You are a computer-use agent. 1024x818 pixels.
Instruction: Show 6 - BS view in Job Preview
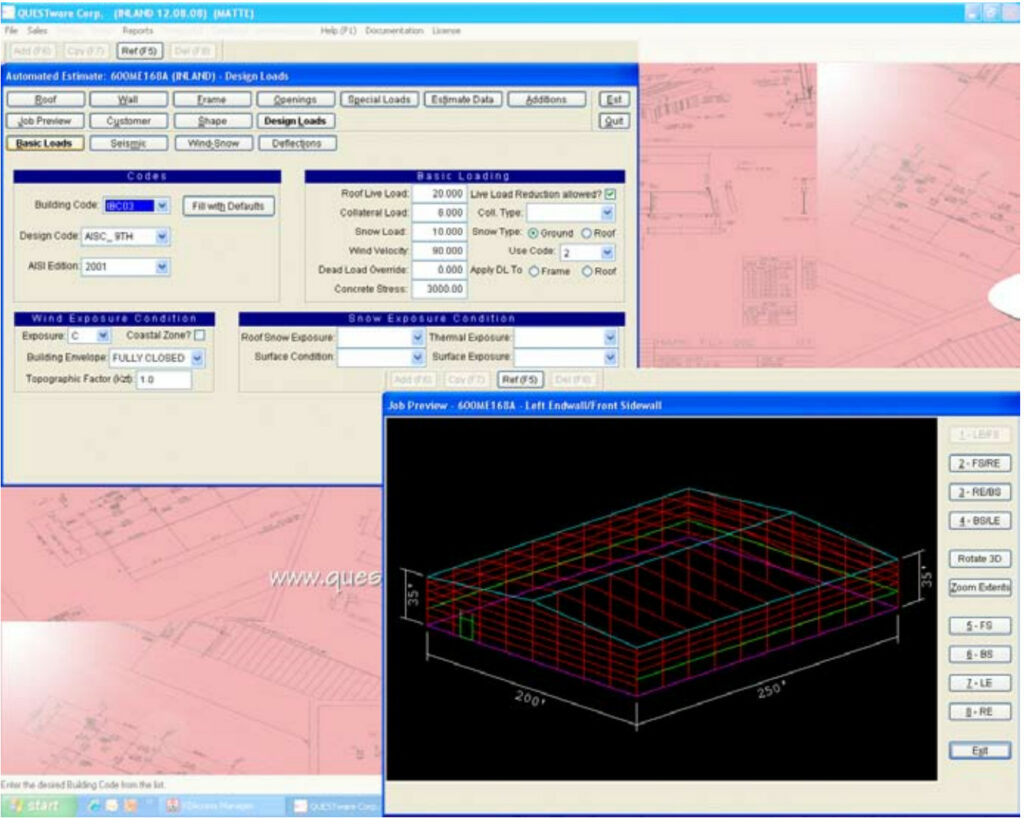pyautogui.click(x=980, y=654)
